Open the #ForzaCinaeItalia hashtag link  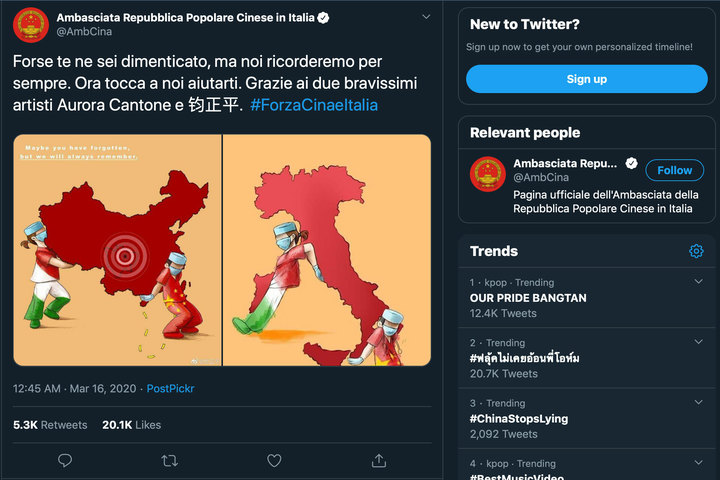coord(314,104)
